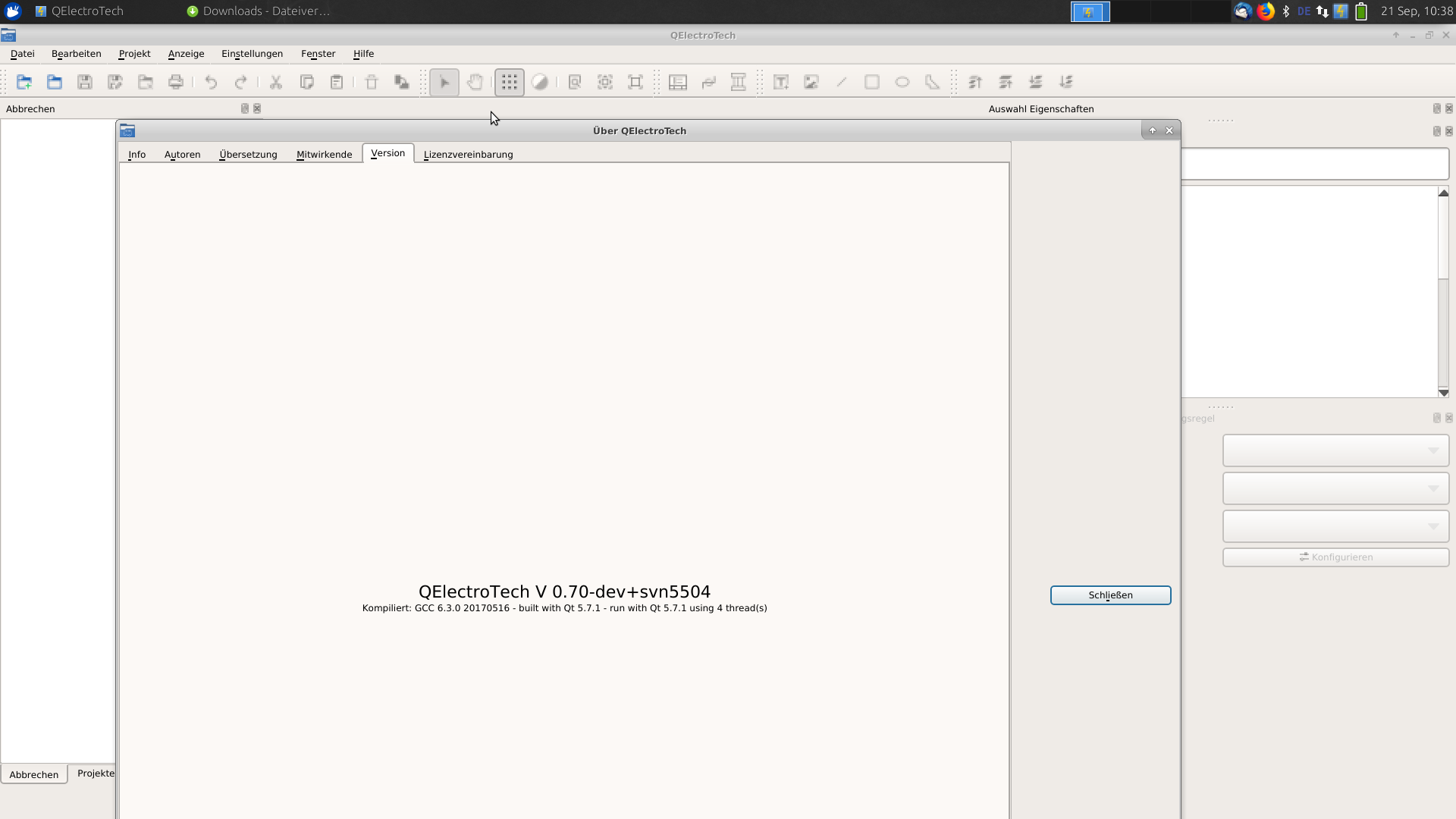The width and height of the screenshot is (1456, 819).
Task: Toggle the selection pointer mode
Action: coord(444,82)
